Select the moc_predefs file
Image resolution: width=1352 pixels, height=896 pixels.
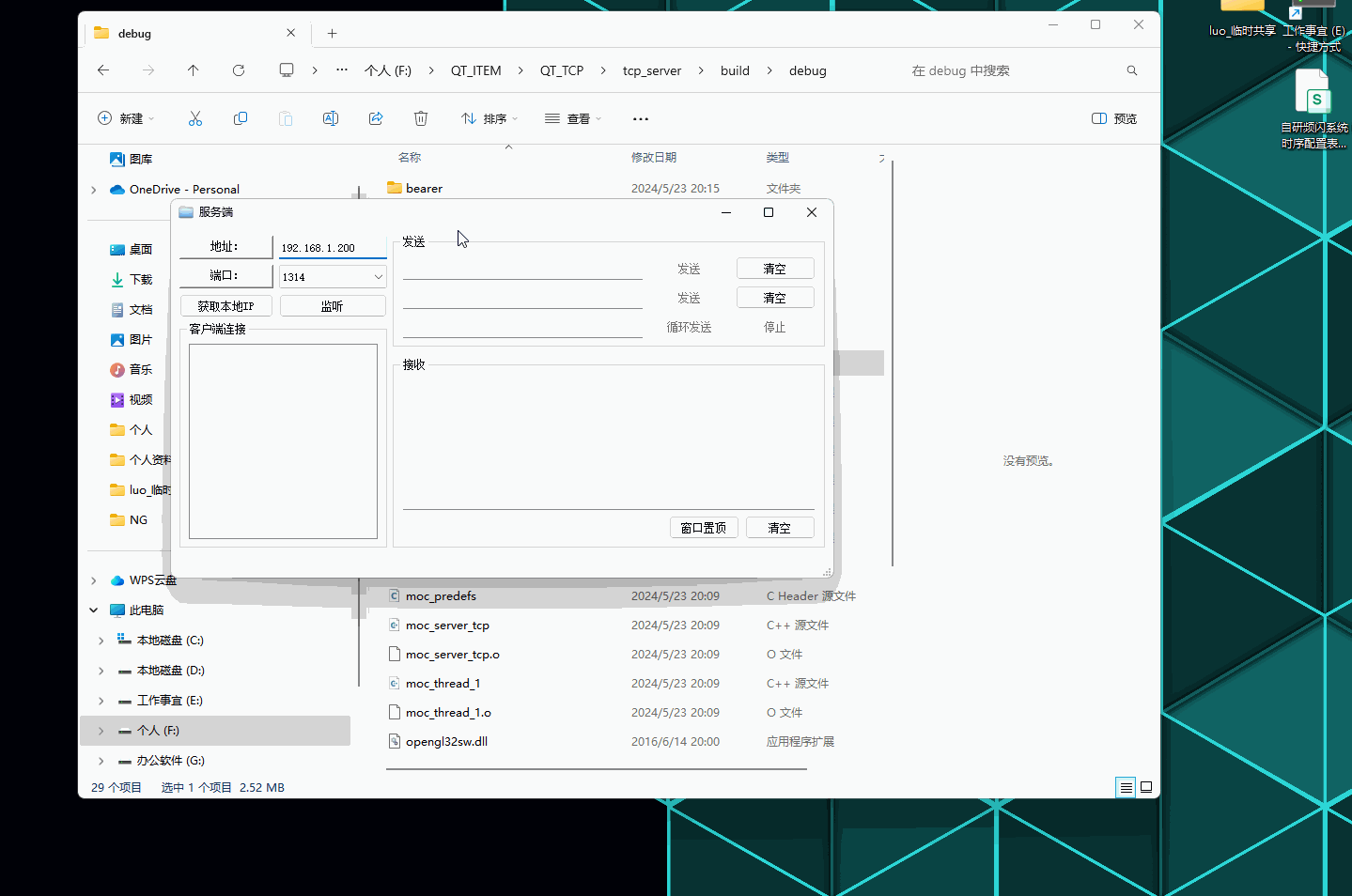tap(441, 595)
